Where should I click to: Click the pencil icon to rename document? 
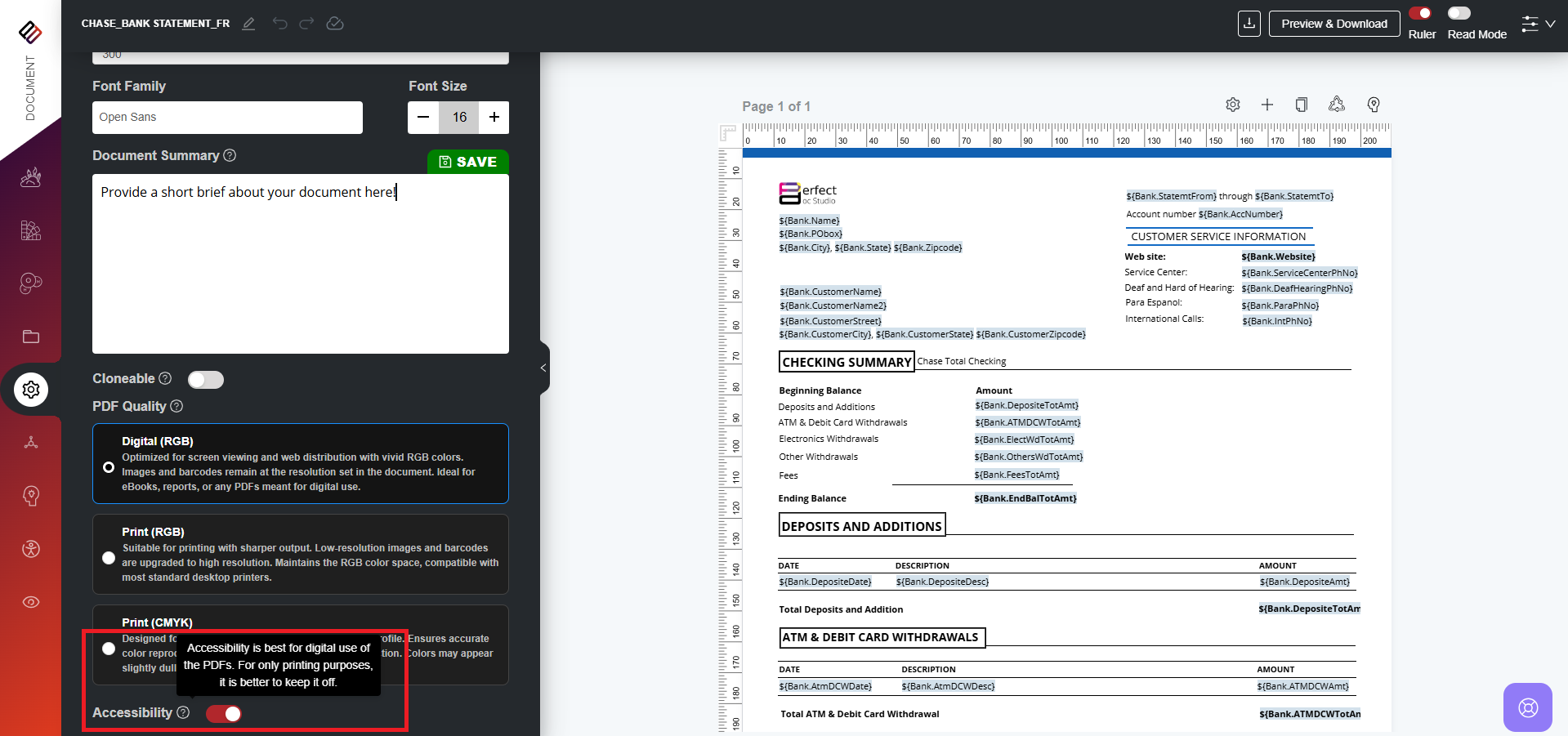tap(248, 24)
